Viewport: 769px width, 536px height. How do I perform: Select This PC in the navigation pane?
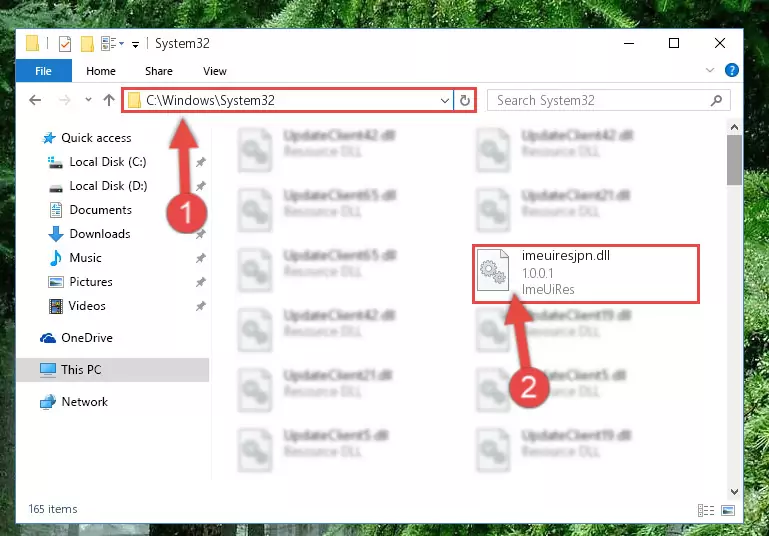113,370
